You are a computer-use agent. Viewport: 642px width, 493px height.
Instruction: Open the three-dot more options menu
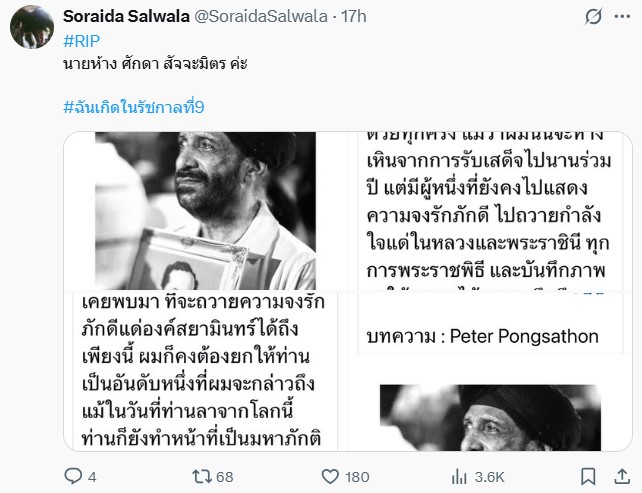coord(622,17)
